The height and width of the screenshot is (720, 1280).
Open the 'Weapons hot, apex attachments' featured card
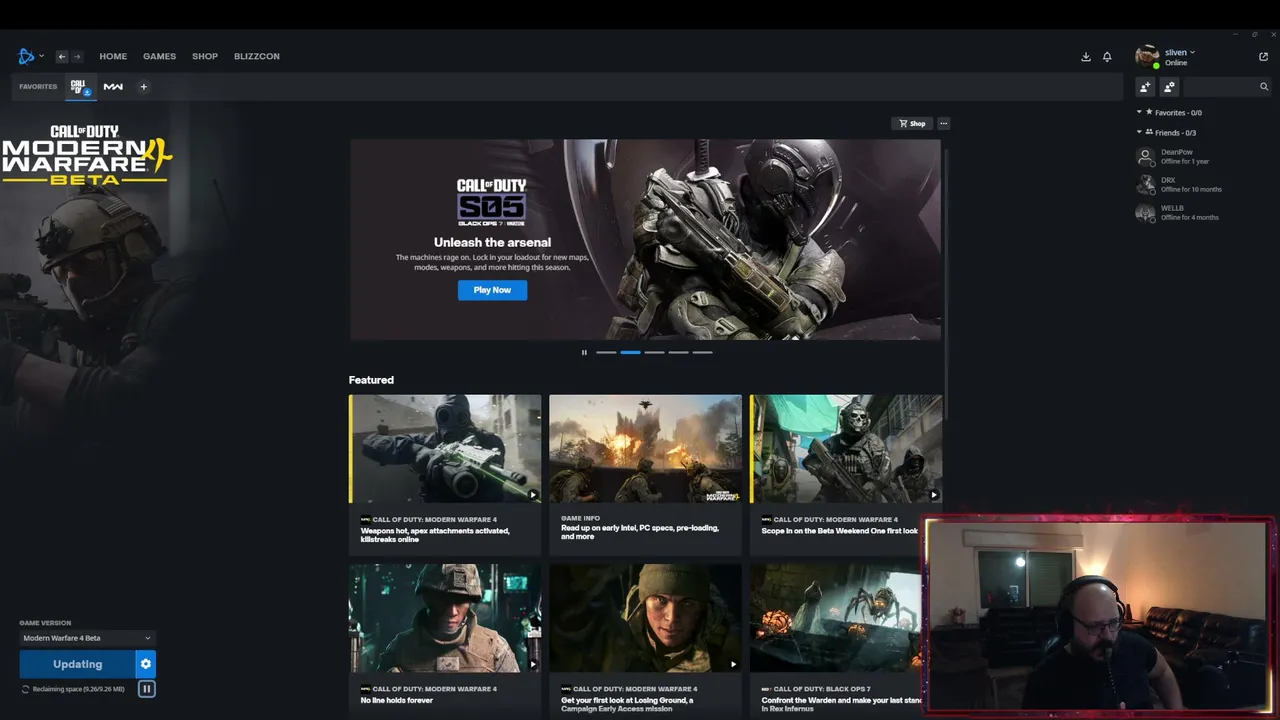click(445, 474)
